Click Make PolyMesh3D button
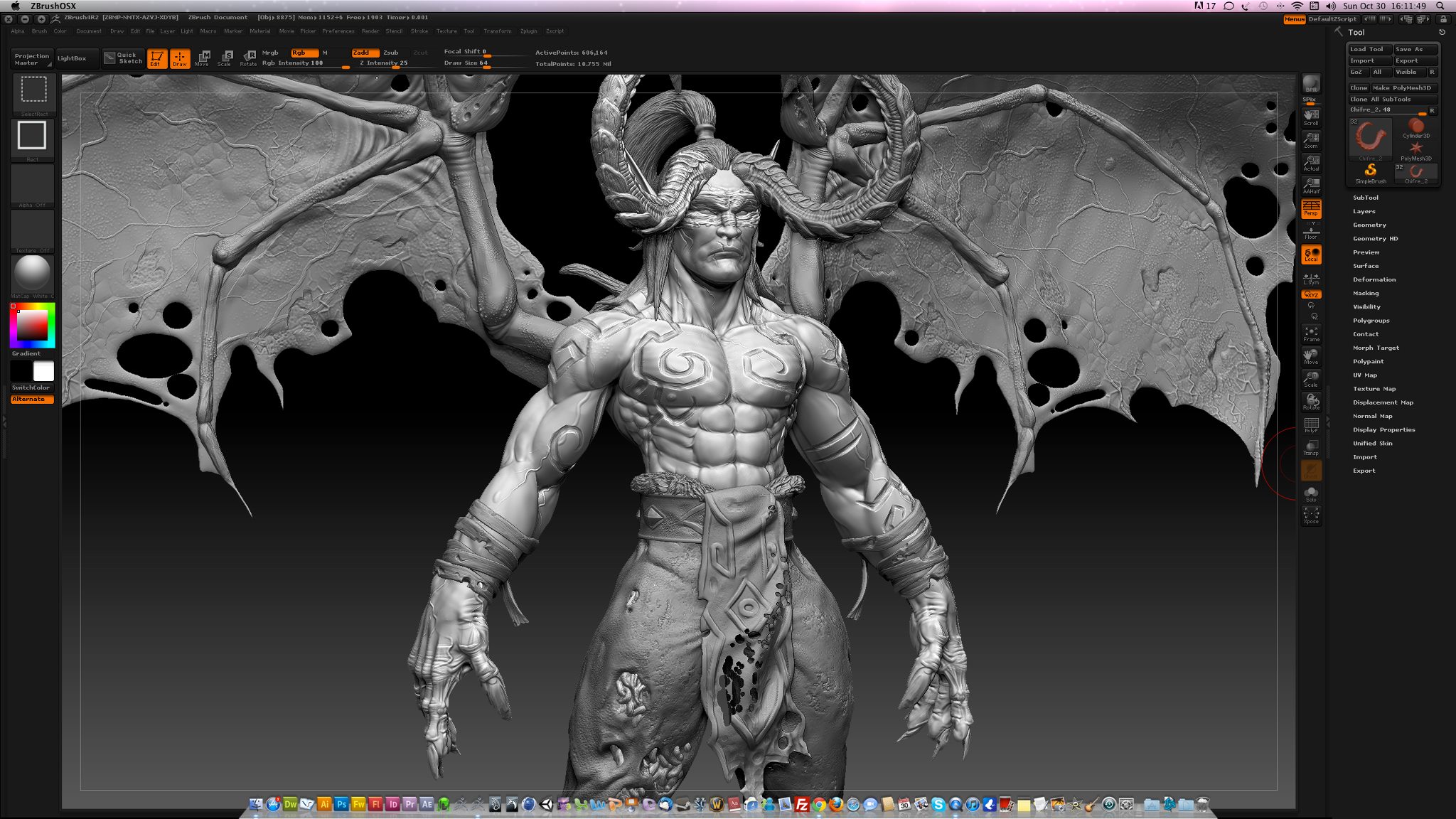 (x=1403, y=87)
